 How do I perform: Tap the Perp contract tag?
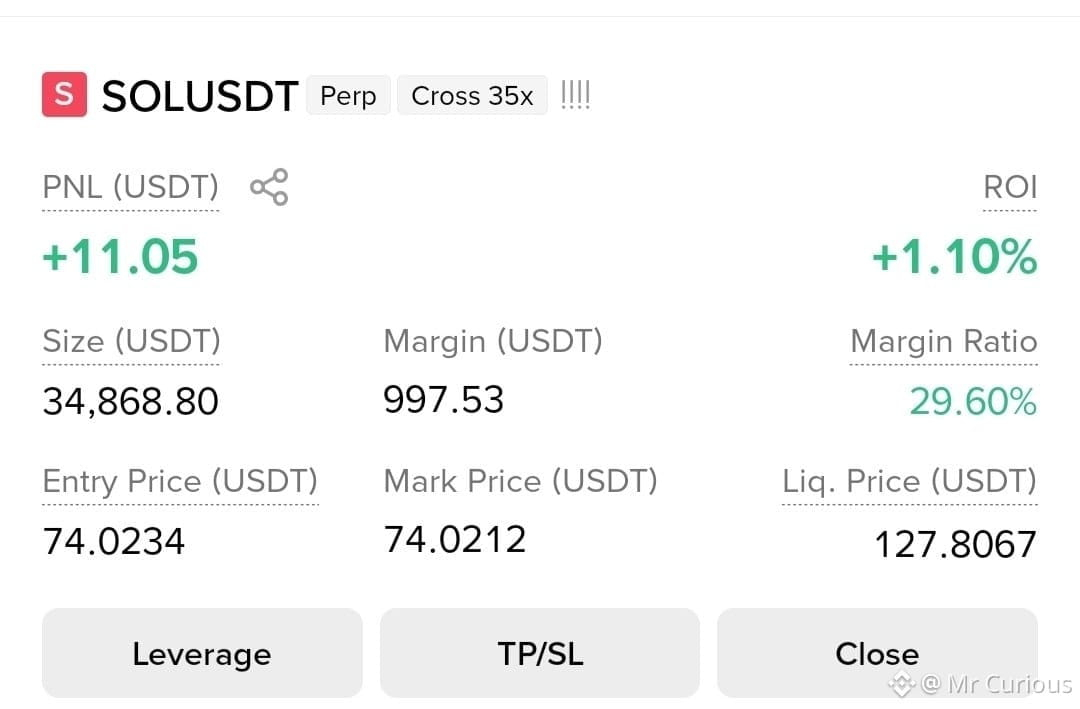349,96
